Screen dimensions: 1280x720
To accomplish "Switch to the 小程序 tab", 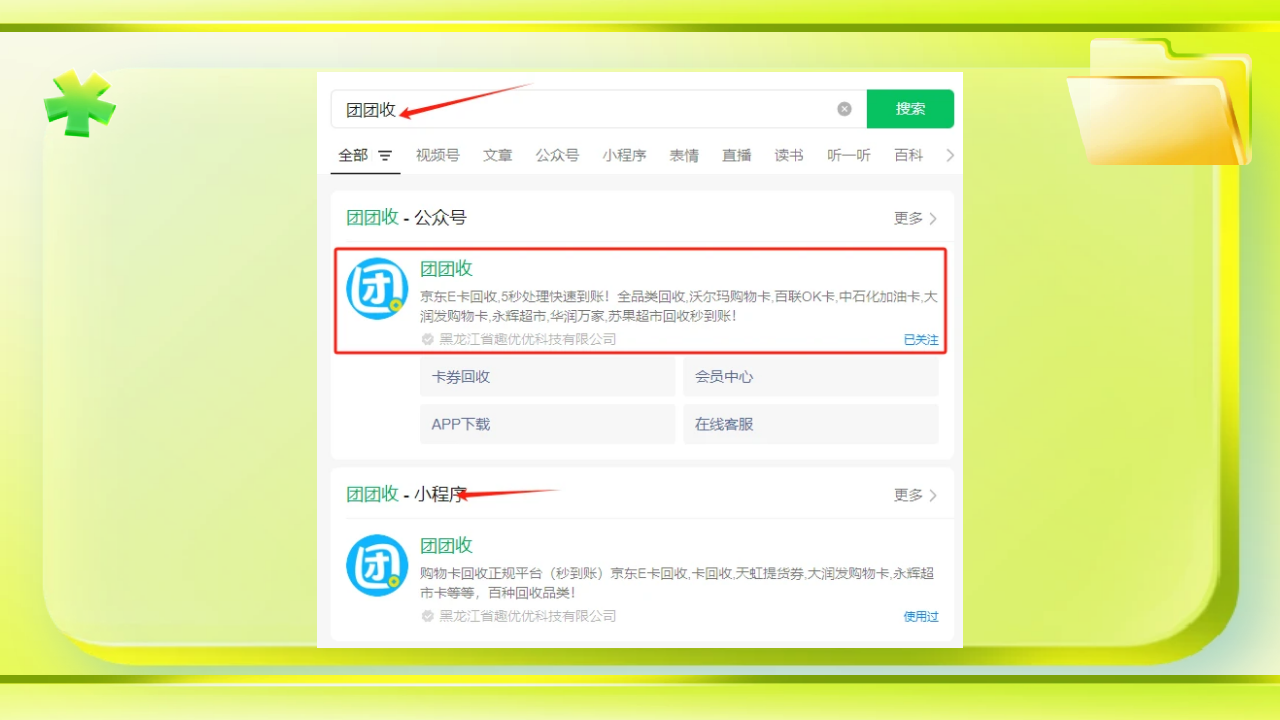I will point(624,155).
